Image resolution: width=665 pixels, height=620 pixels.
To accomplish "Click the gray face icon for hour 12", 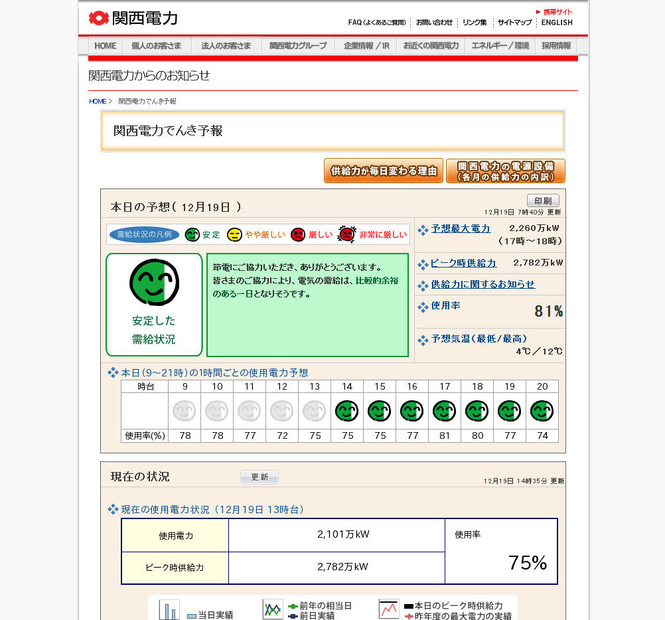I will 282,411.
